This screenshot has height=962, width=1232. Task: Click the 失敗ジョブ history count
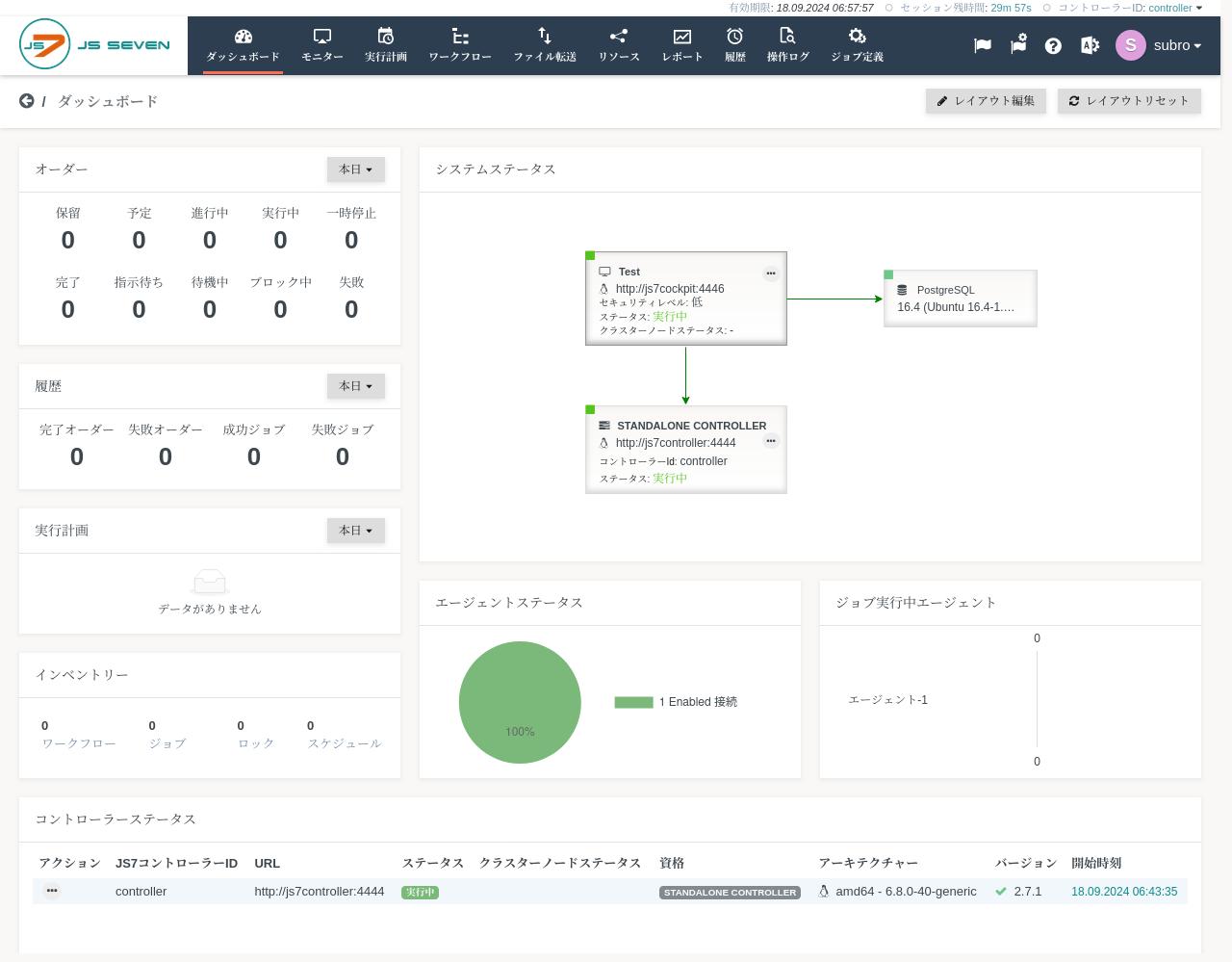point(343,456)
